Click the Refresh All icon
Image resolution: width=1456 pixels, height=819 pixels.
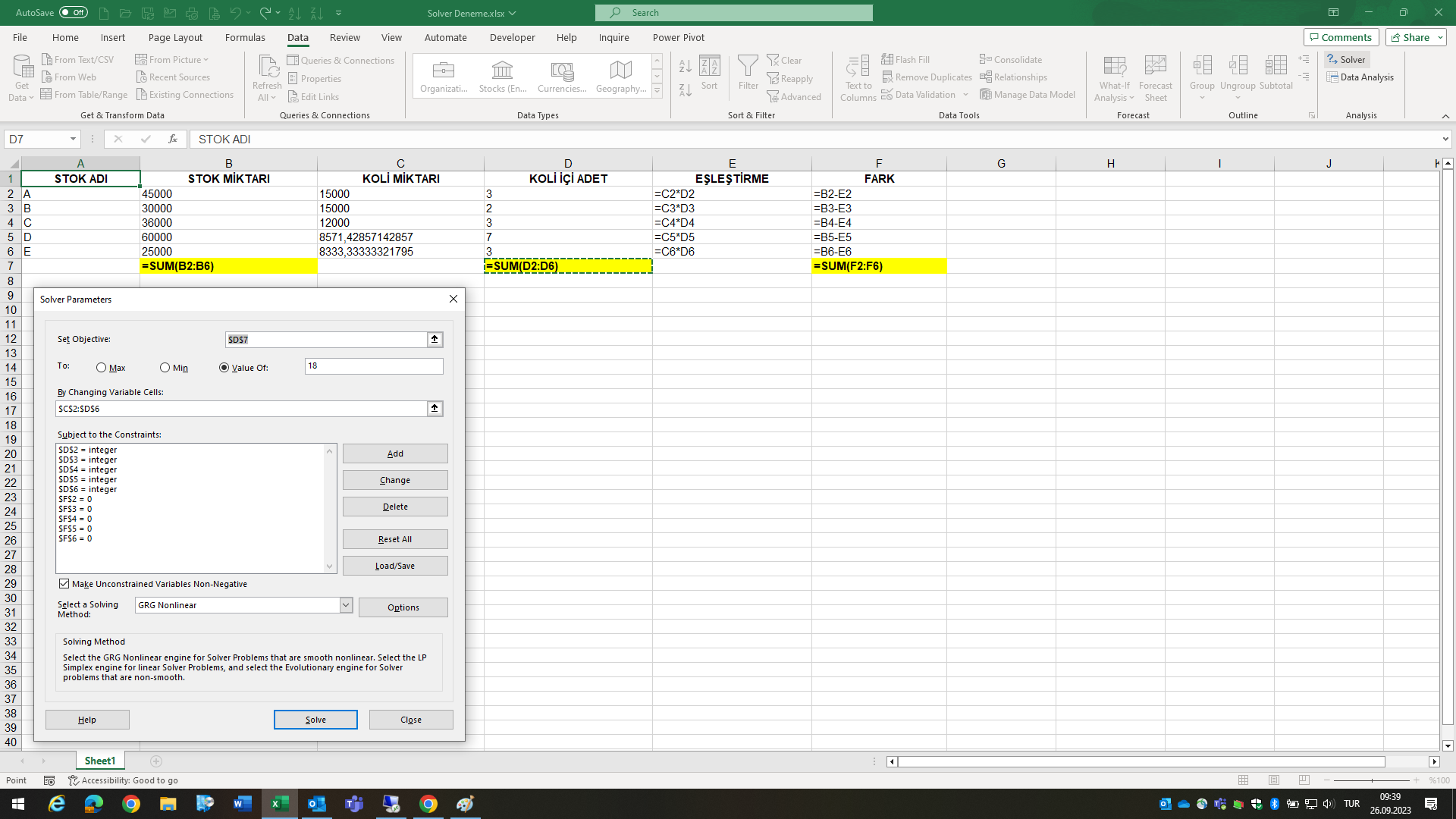pyautogui.click(x=267, y=77)
